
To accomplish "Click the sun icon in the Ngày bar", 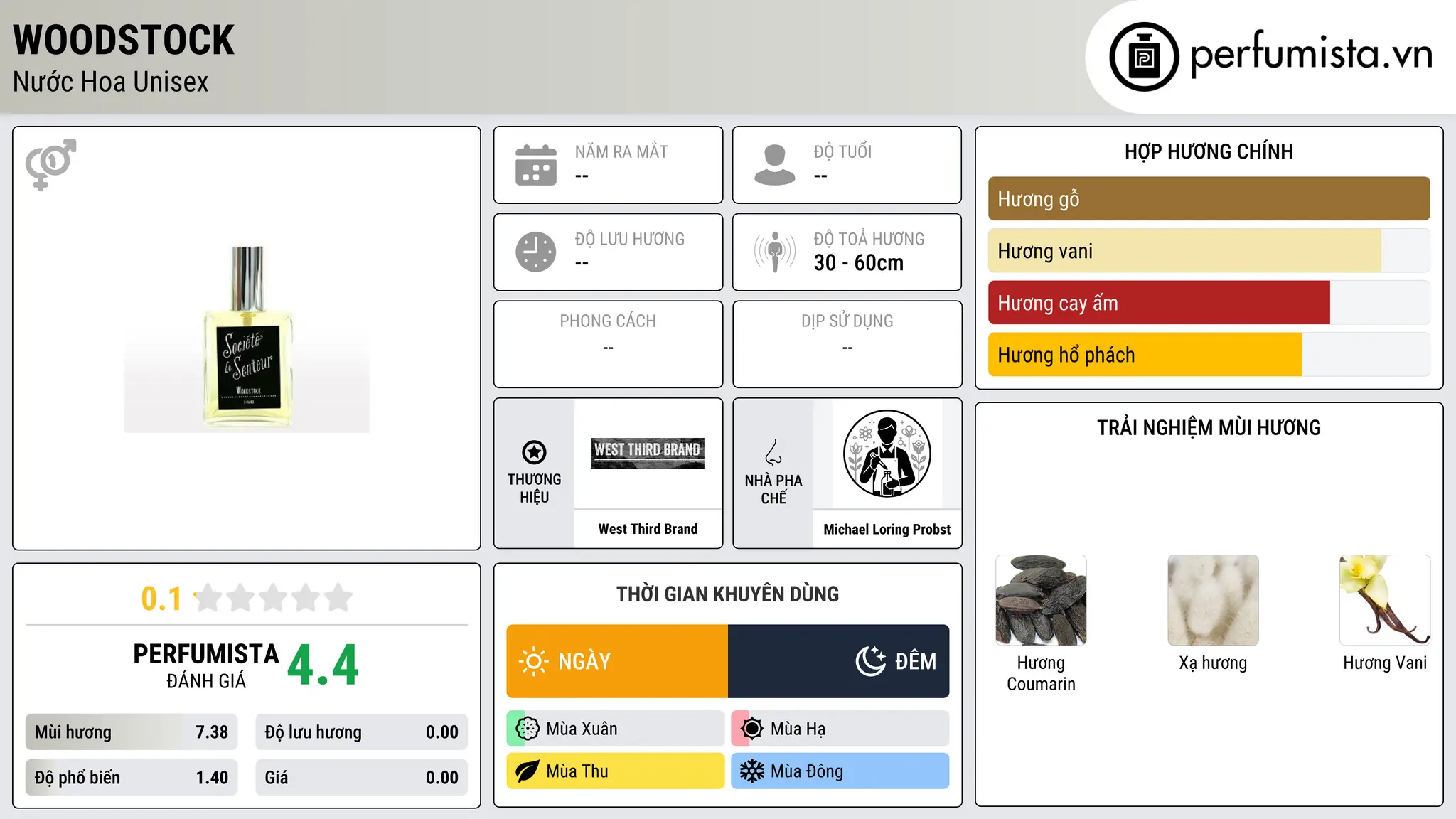I will click(x=533, y=661).
